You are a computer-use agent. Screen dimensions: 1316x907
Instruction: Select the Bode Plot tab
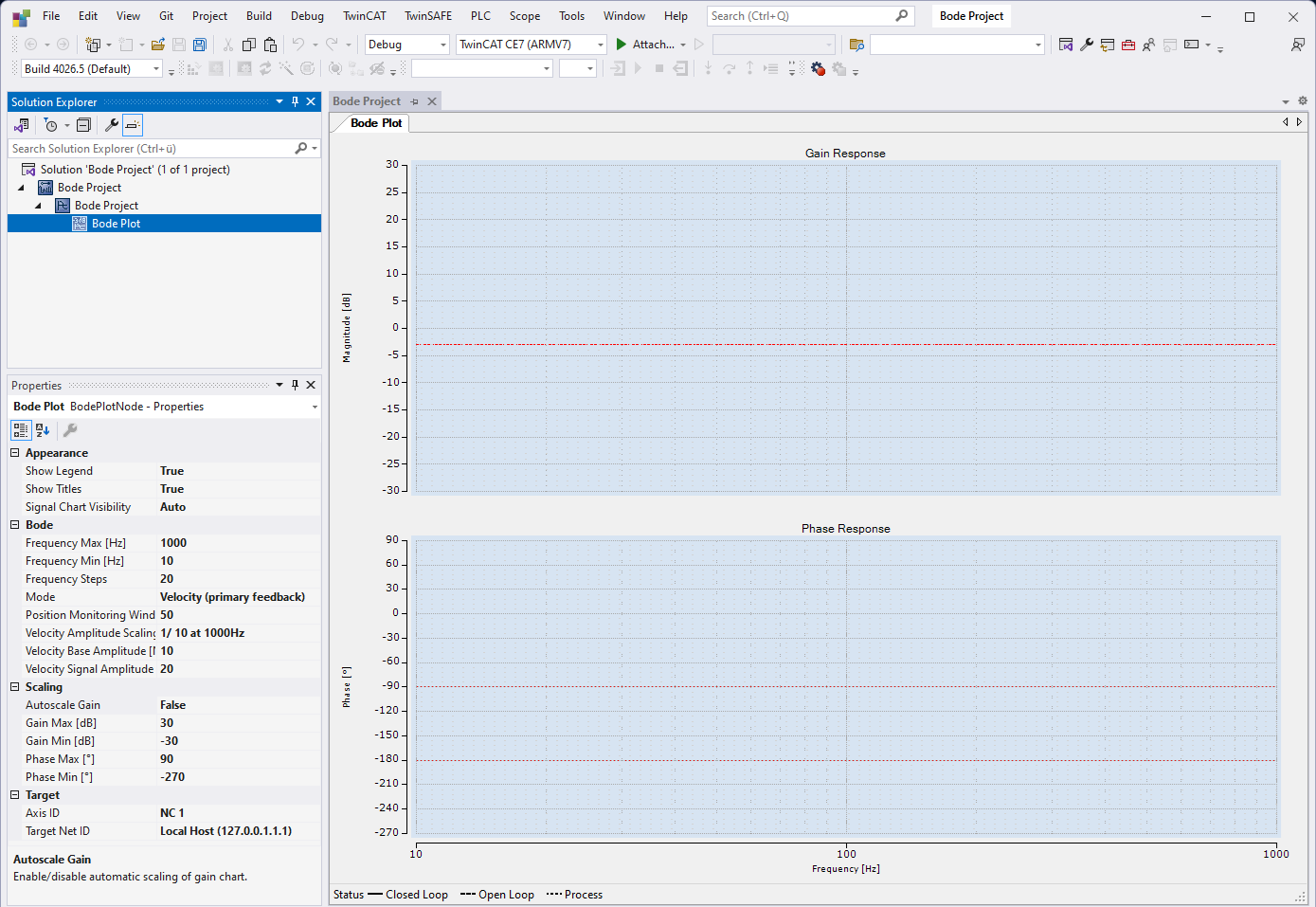click(x=376, y=123)
